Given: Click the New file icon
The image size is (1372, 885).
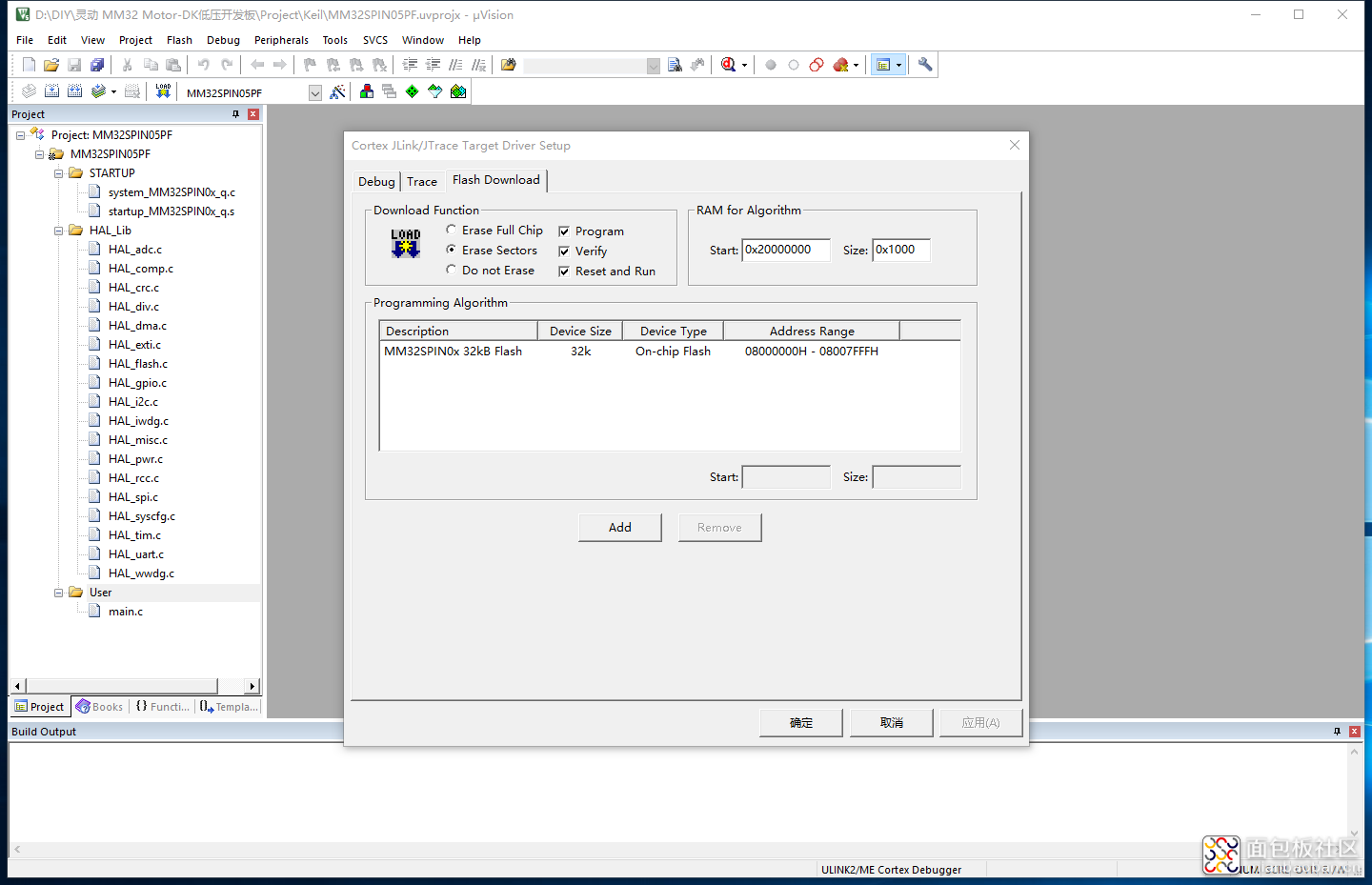Looking at the screenshot, I should point(29,65).
